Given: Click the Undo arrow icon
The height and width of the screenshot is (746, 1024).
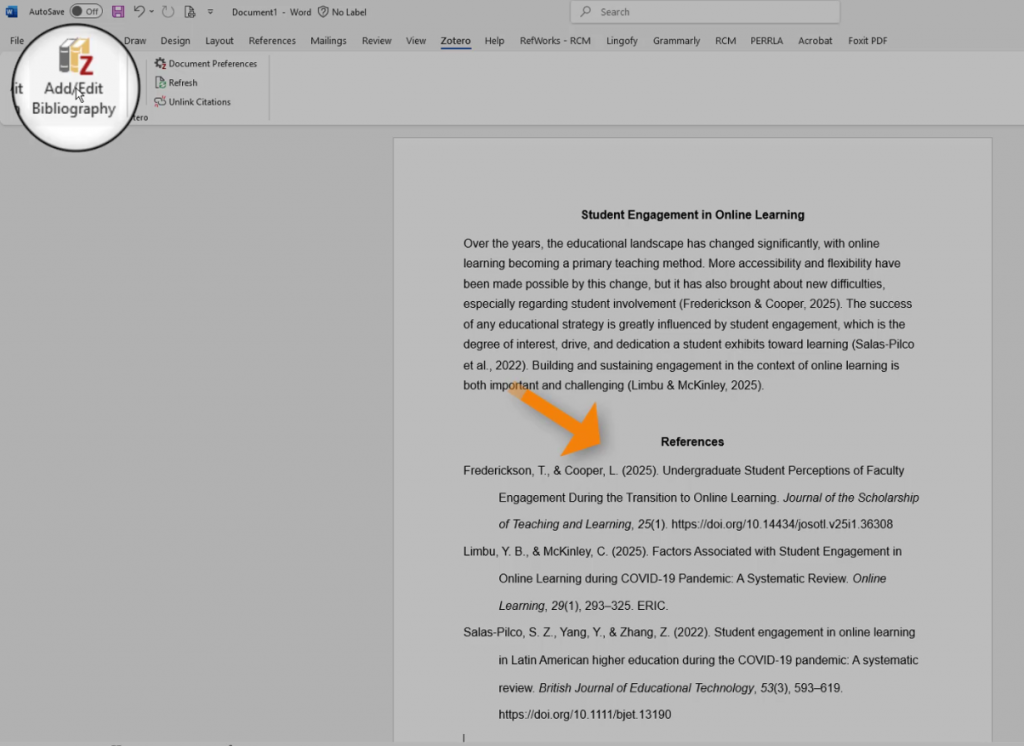Looking at the screenshot, I should click(139, 12).
